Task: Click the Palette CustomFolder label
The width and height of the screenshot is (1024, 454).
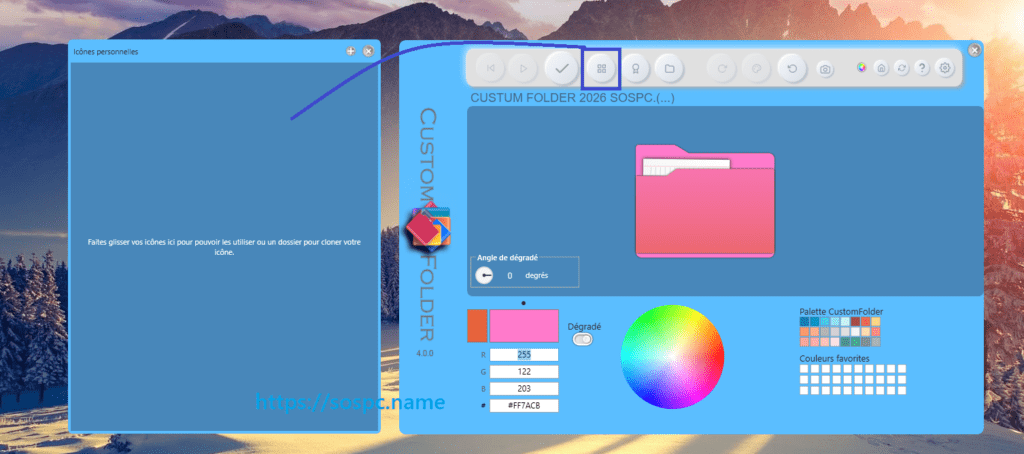Action: click(x=841, y=312)
